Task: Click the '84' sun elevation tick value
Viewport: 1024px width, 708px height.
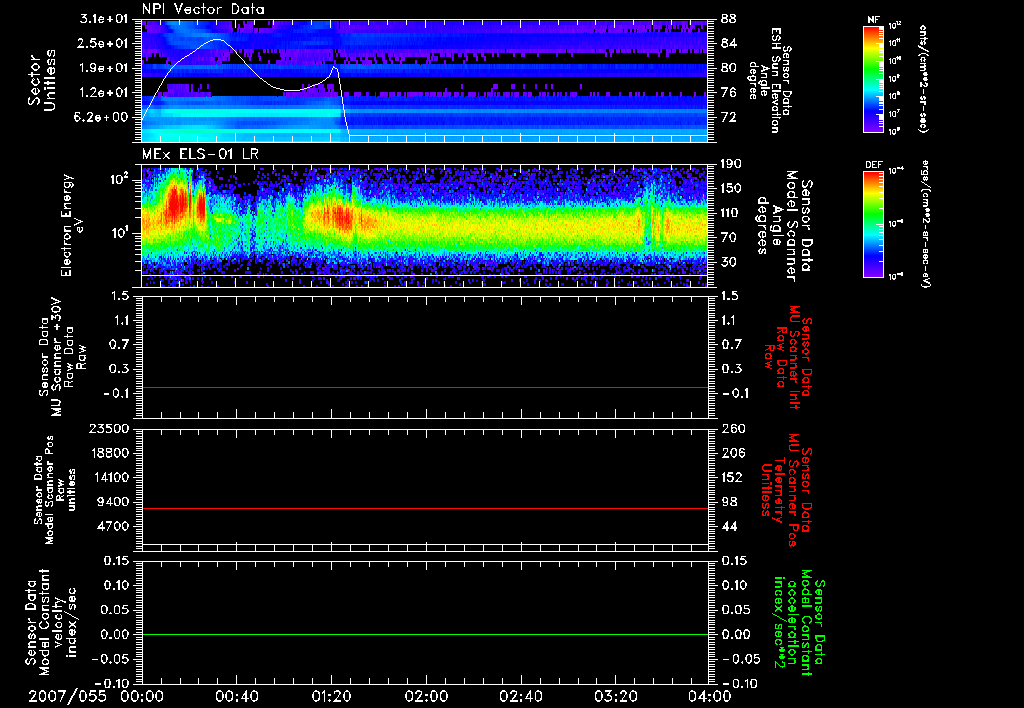Action: (x=729, y=44)
